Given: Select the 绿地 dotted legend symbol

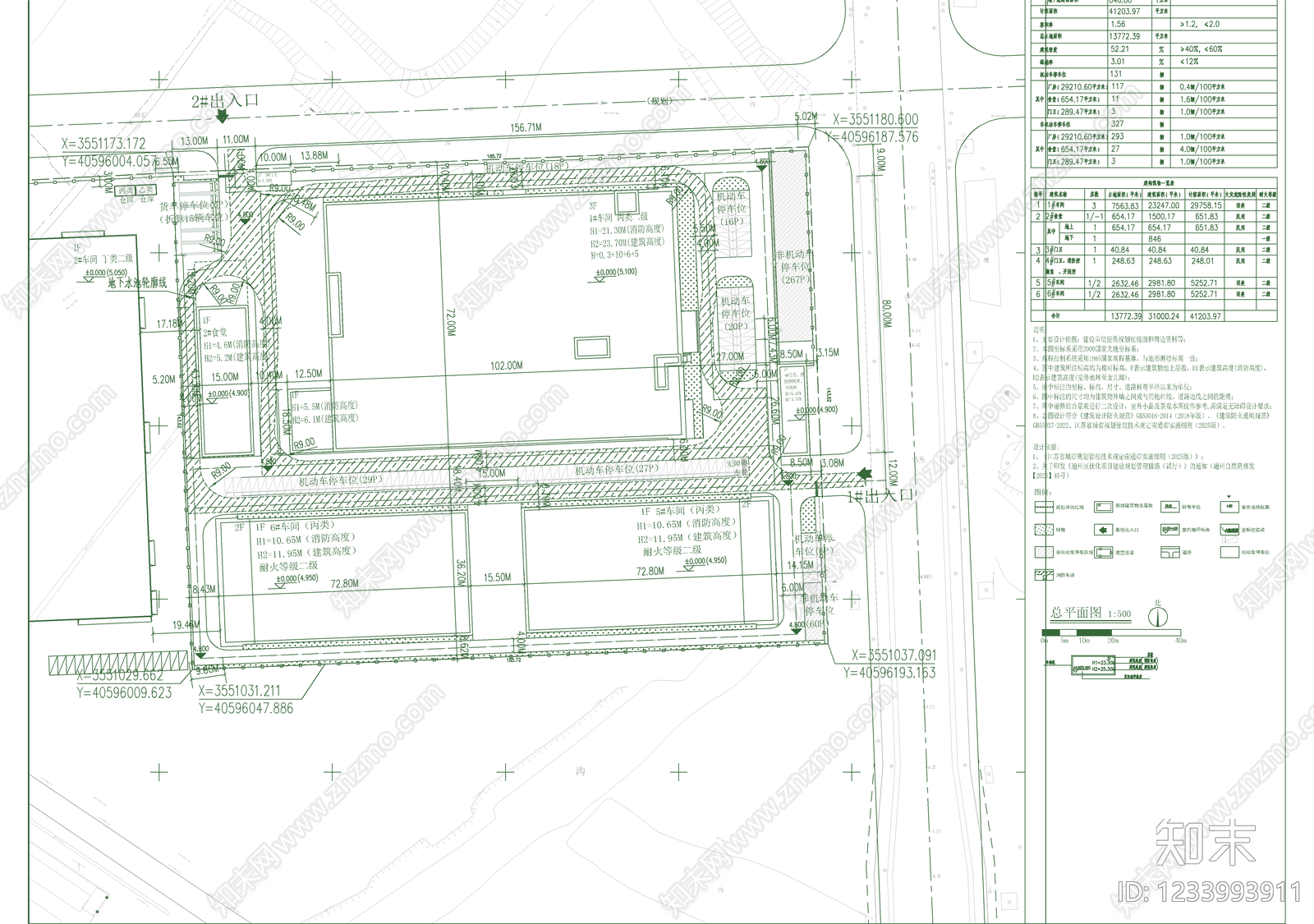Looking at the screenshot, I should [1043, 530].
